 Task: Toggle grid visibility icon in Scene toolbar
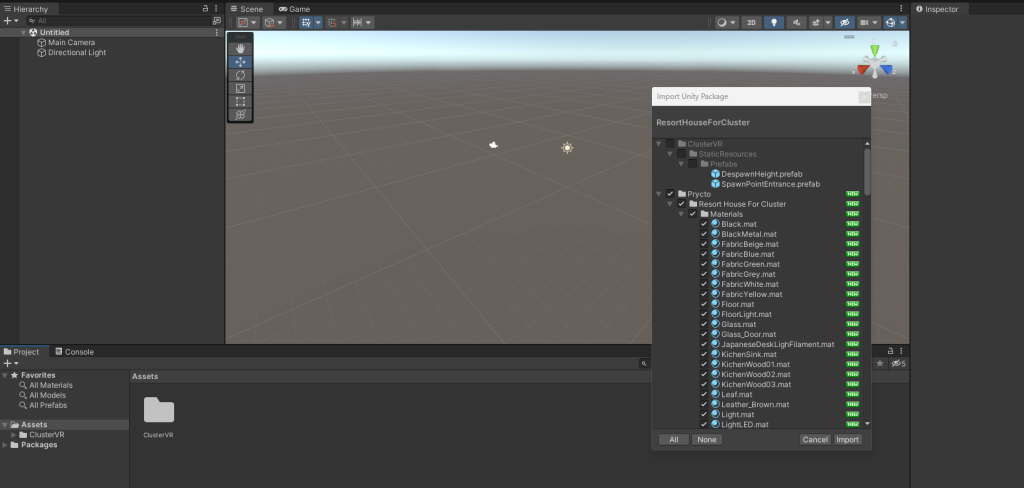click(306, 22)
